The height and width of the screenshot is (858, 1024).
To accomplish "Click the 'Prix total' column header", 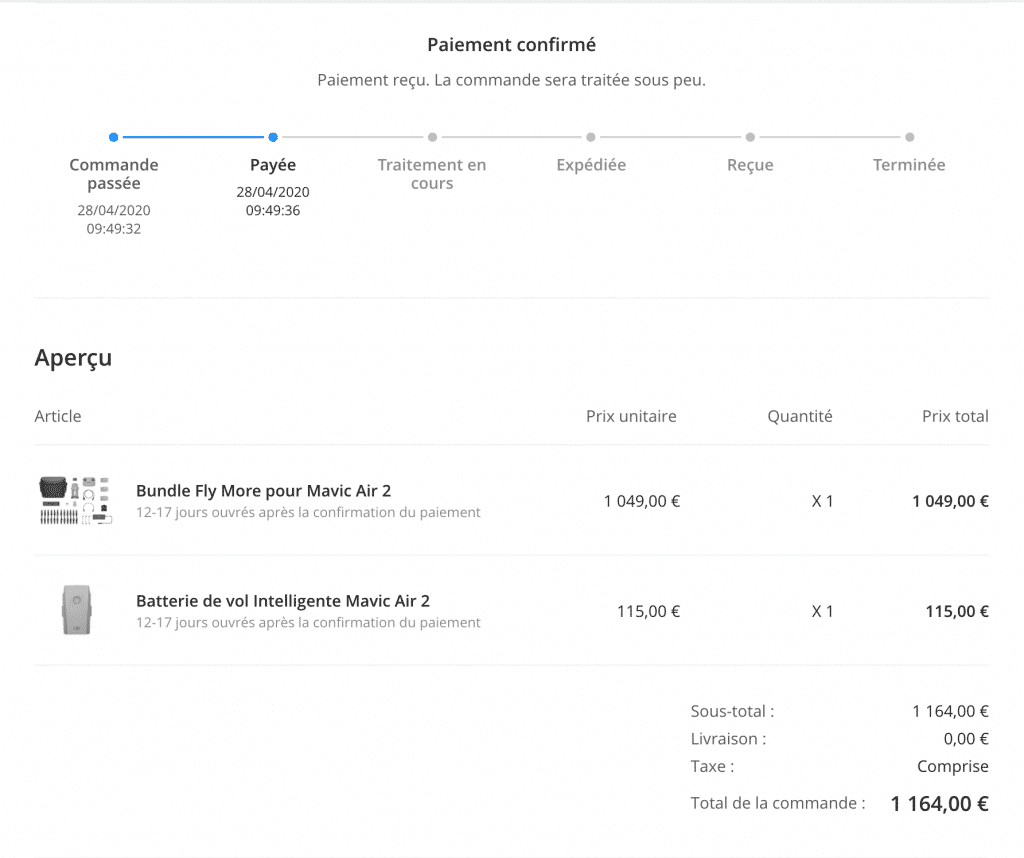I will 955,416.
